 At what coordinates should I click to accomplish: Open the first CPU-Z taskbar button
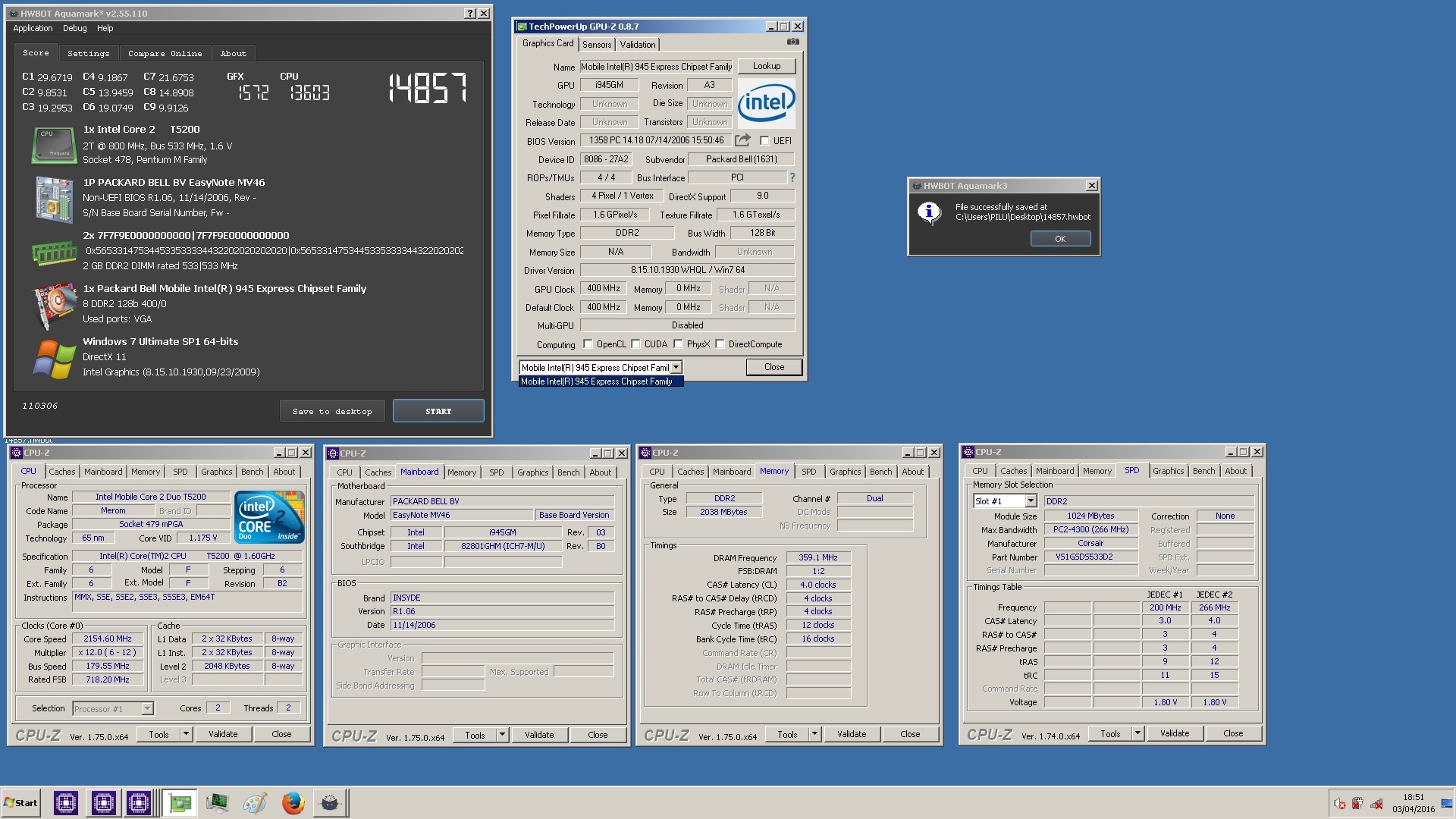(65, 803)
